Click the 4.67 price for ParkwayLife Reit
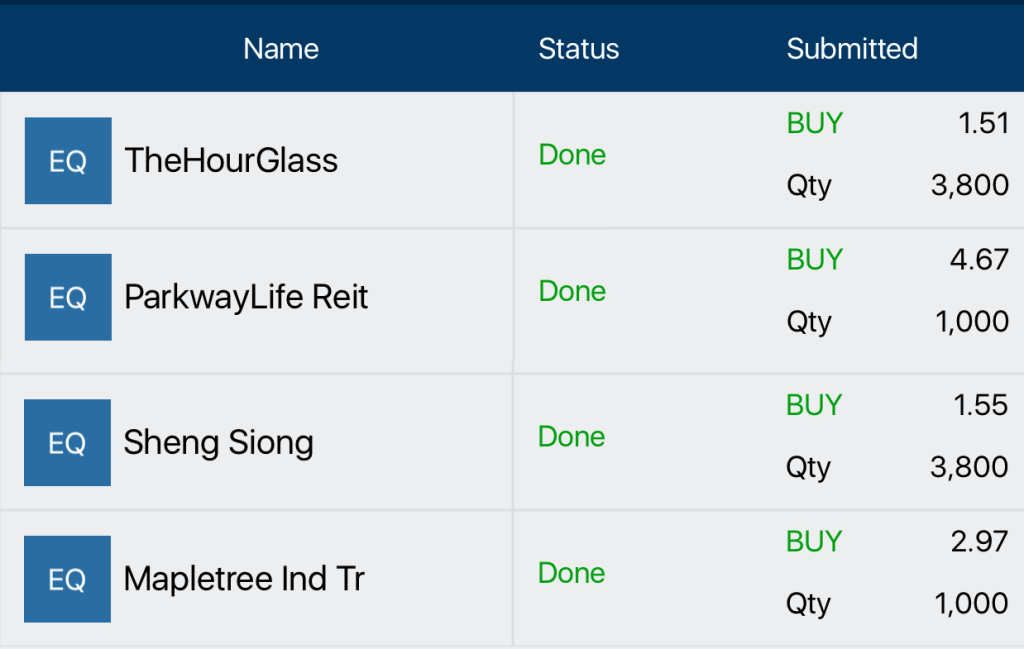Screen dimensions: 1024x649 tap(979, 260)
